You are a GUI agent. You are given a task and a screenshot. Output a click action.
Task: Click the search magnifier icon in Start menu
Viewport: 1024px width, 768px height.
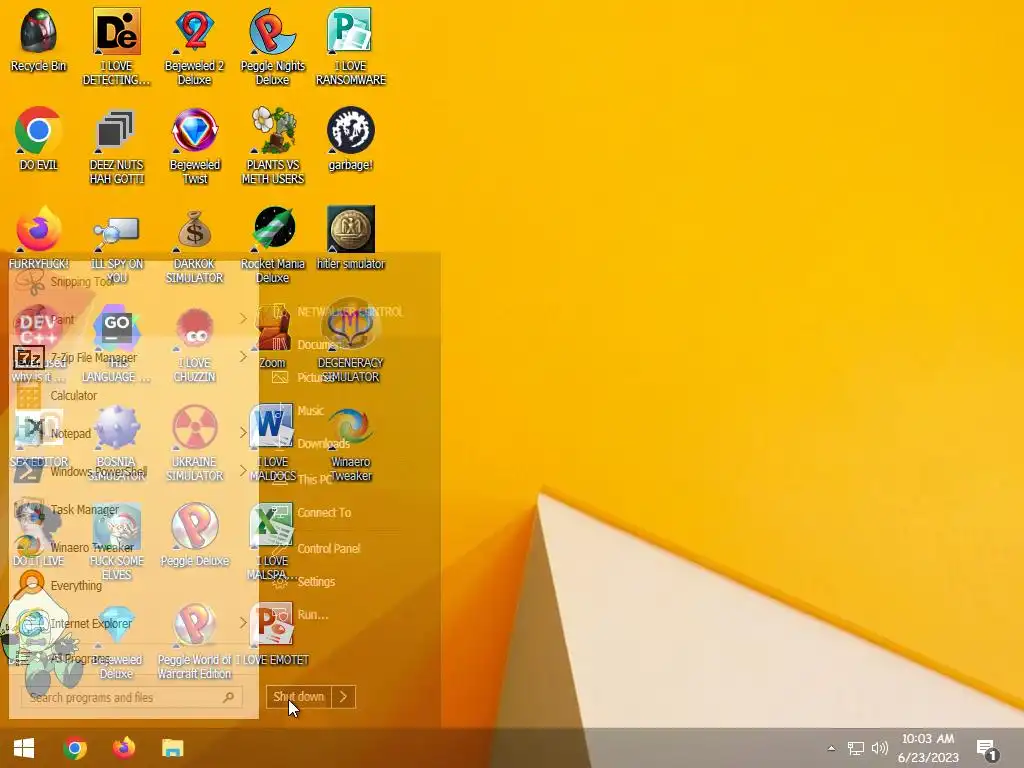[228, 697]
